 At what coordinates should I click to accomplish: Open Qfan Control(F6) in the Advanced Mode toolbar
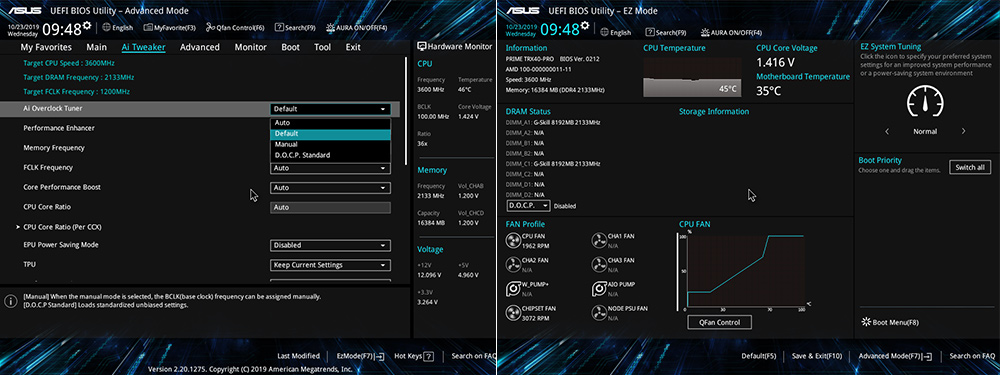pos(235,27)
